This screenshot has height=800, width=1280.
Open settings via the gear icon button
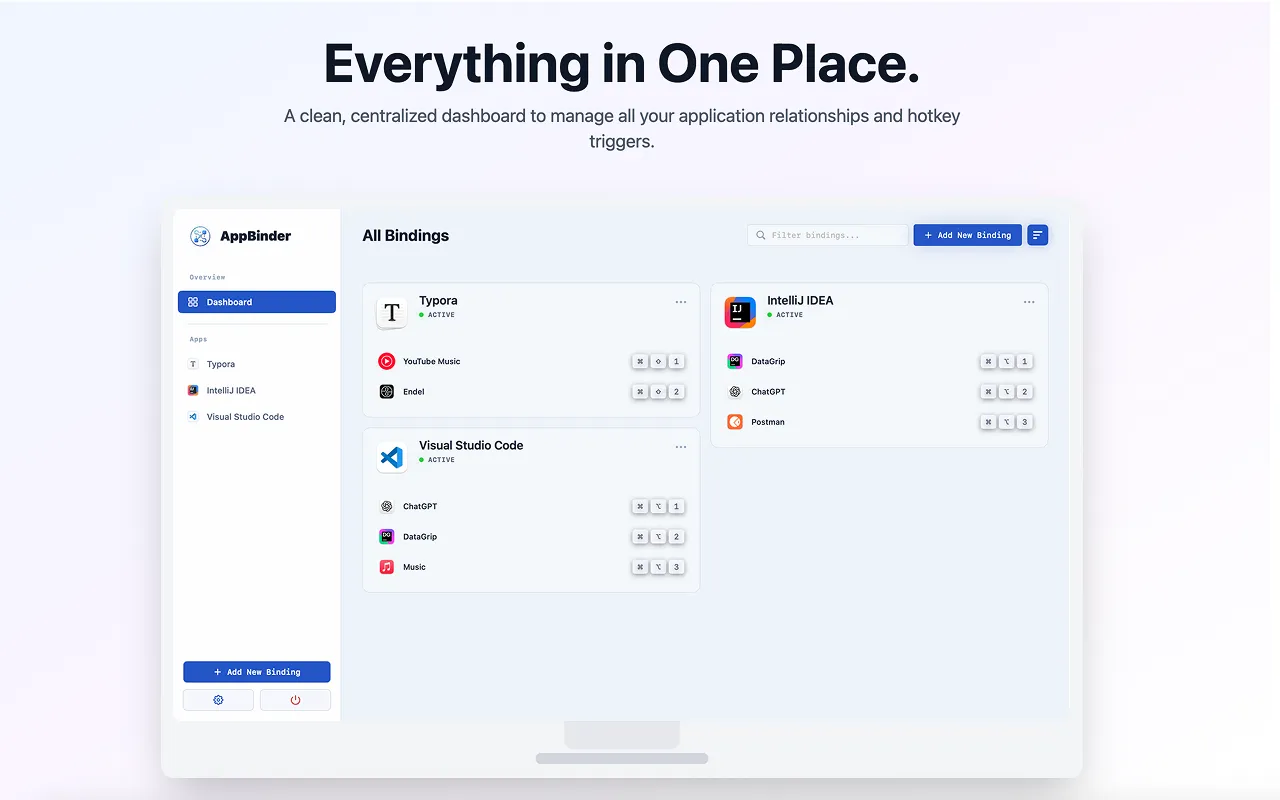pyautogui.click(x=218, y=700)
